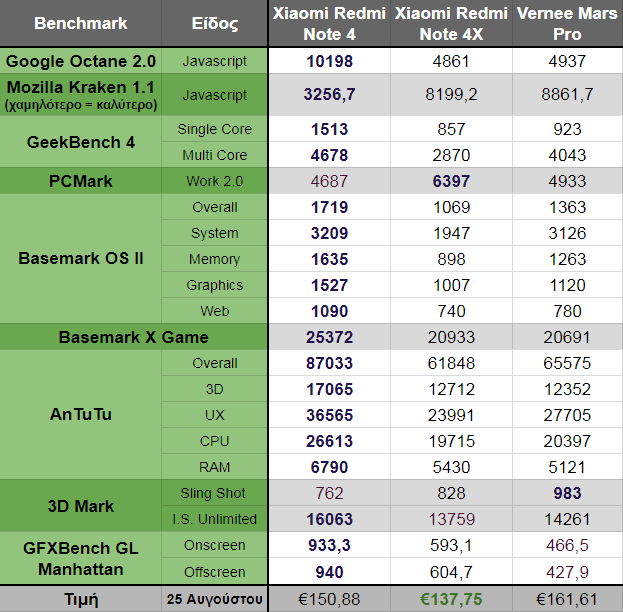Click the Basemark OS II System cell
Image resolution: width=623 pixels, height=612 pixels.
click(215, 233)
